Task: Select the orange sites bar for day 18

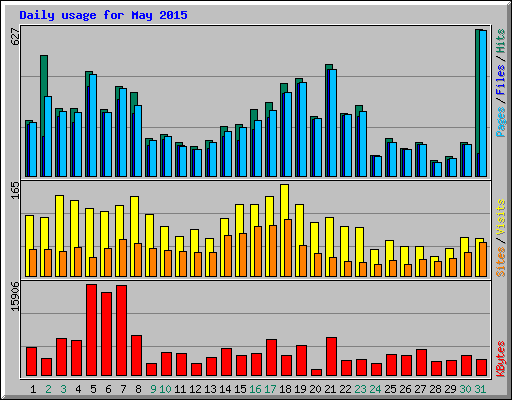Action: pos(288,248)
